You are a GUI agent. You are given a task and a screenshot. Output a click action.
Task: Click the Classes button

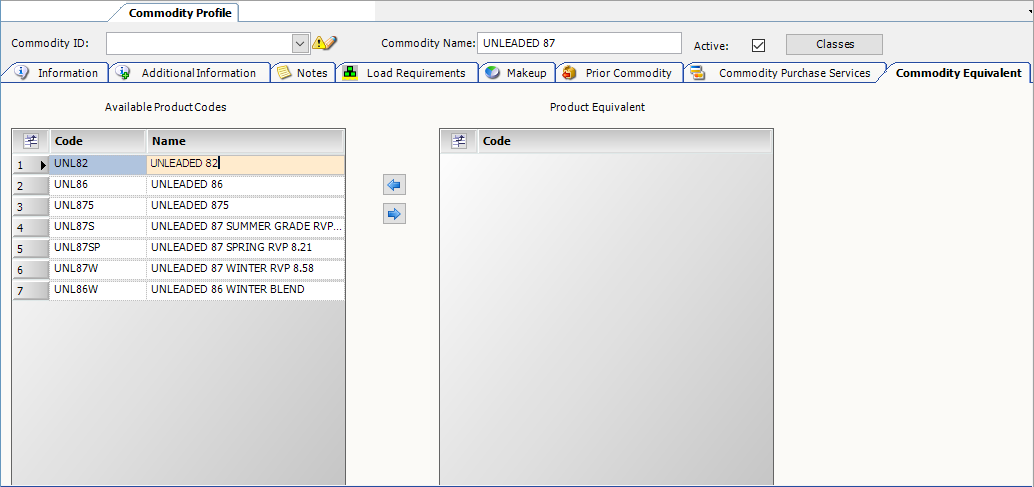(x=834, y=44)
